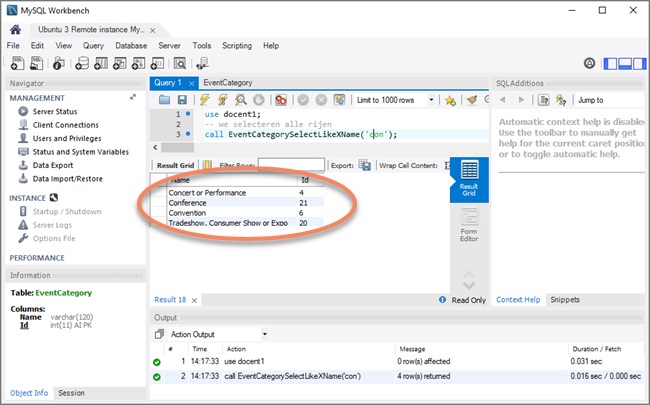Open Server Status in Navigator
This screenshot has width=650, height=405.
(55, 112)
